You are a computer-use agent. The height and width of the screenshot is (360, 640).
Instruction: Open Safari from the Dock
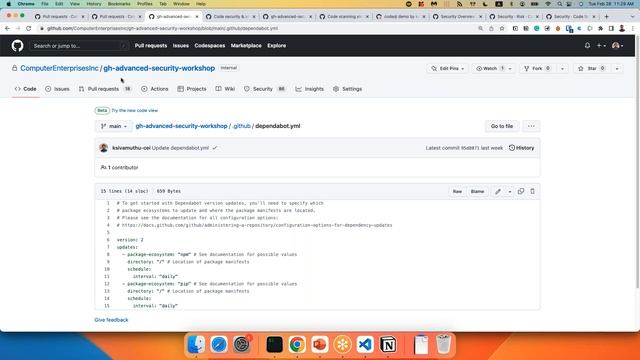pyautogui.click(x=219, y=344)
